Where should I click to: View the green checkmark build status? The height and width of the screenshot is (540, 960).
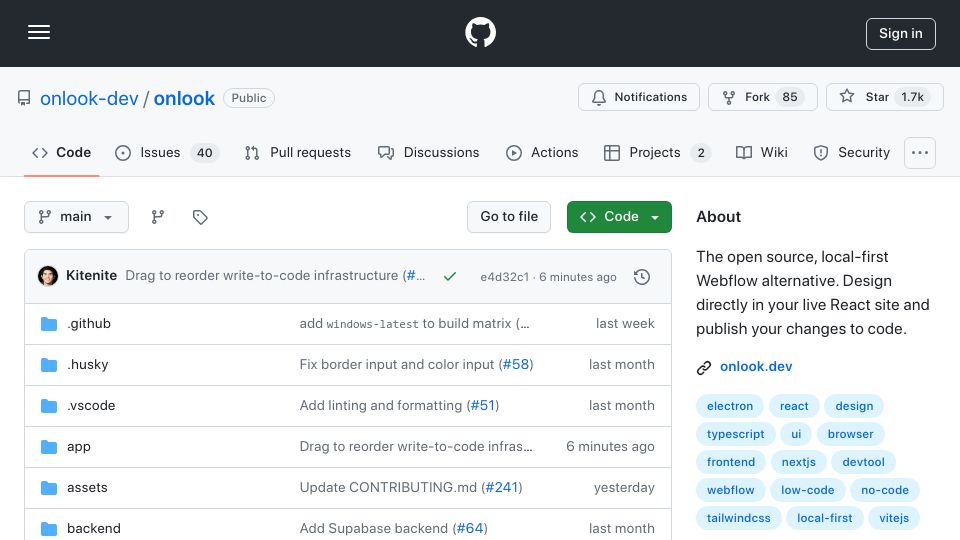coord(450,276)
